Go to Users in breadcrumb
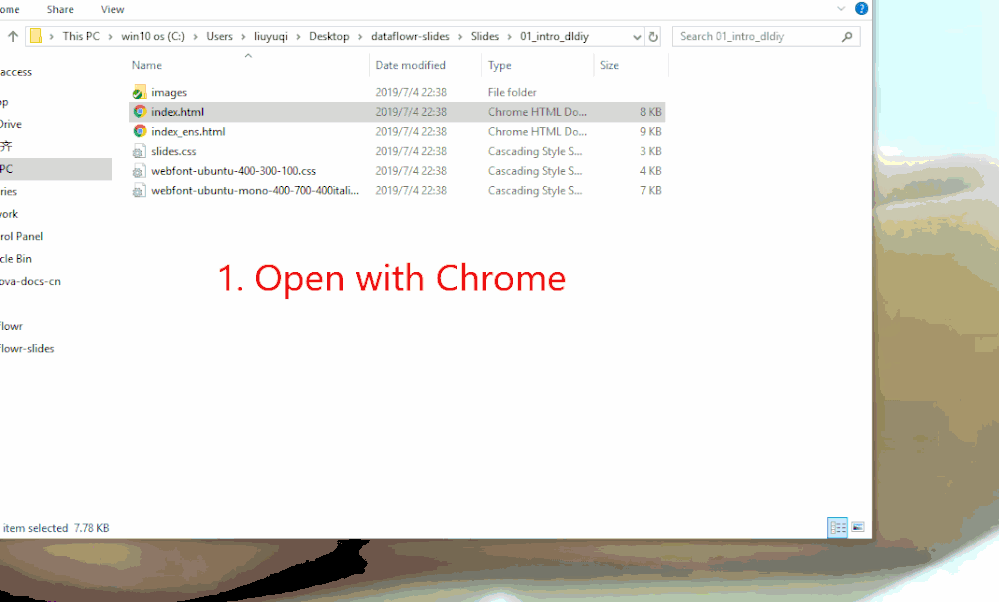Screen dimensions: 999x602 point(219,36)
